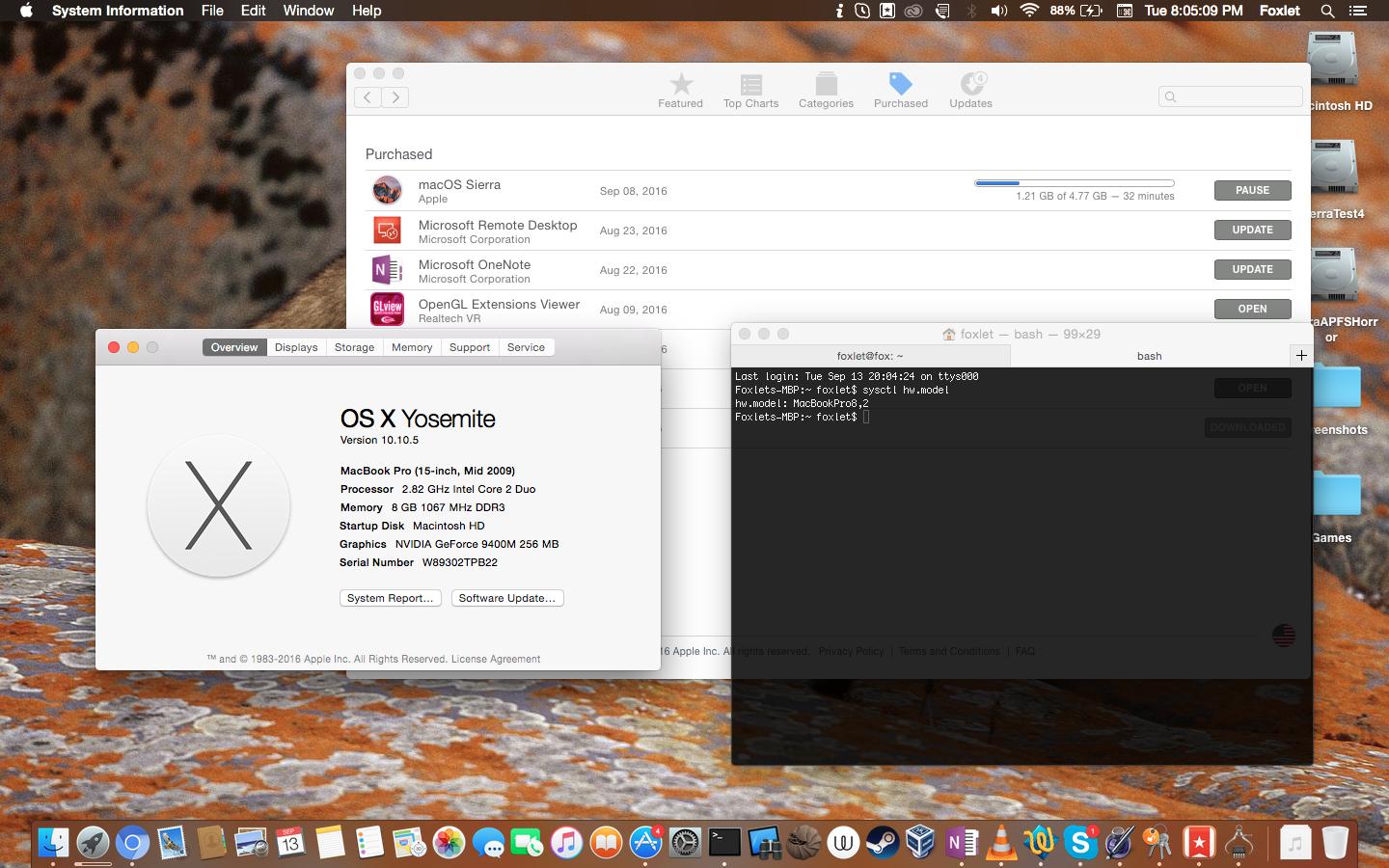Screen dimensions: 1389x868
Task: Open OpenGL Extensions Viewer via OPEN button
Action: point(1252,309)
